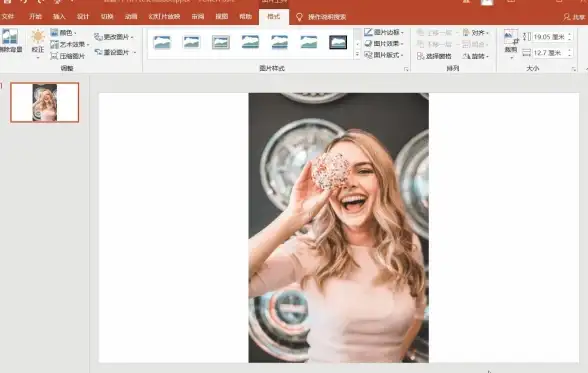Switch to the Design (设计) tab

click(83, 16)
